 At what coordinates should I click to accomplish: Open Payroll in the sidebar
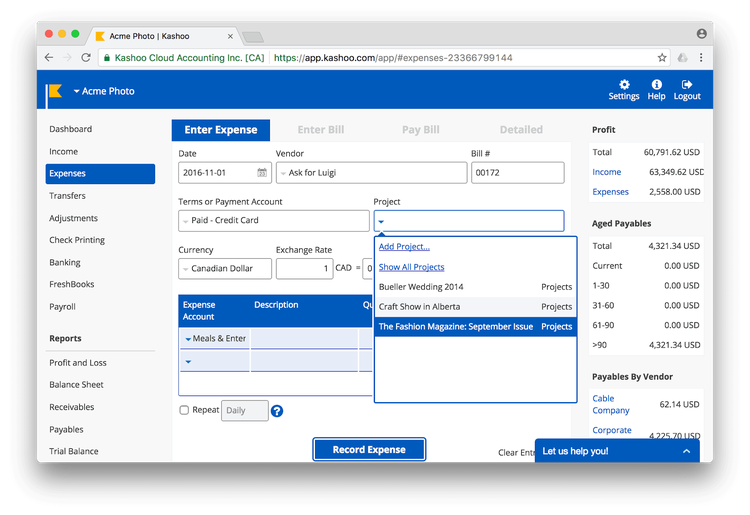(62, 307)
